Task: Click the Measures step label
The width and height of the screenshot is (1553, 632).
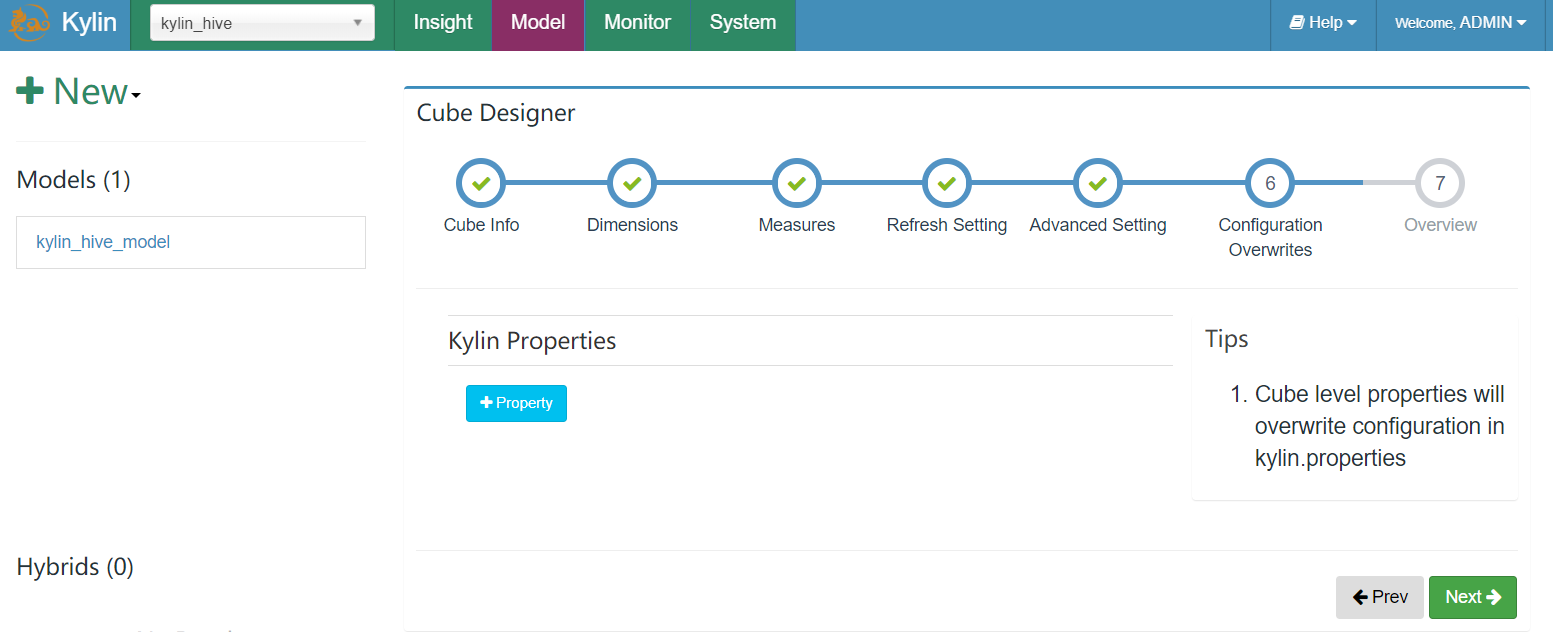Action: tap(797, 225)
